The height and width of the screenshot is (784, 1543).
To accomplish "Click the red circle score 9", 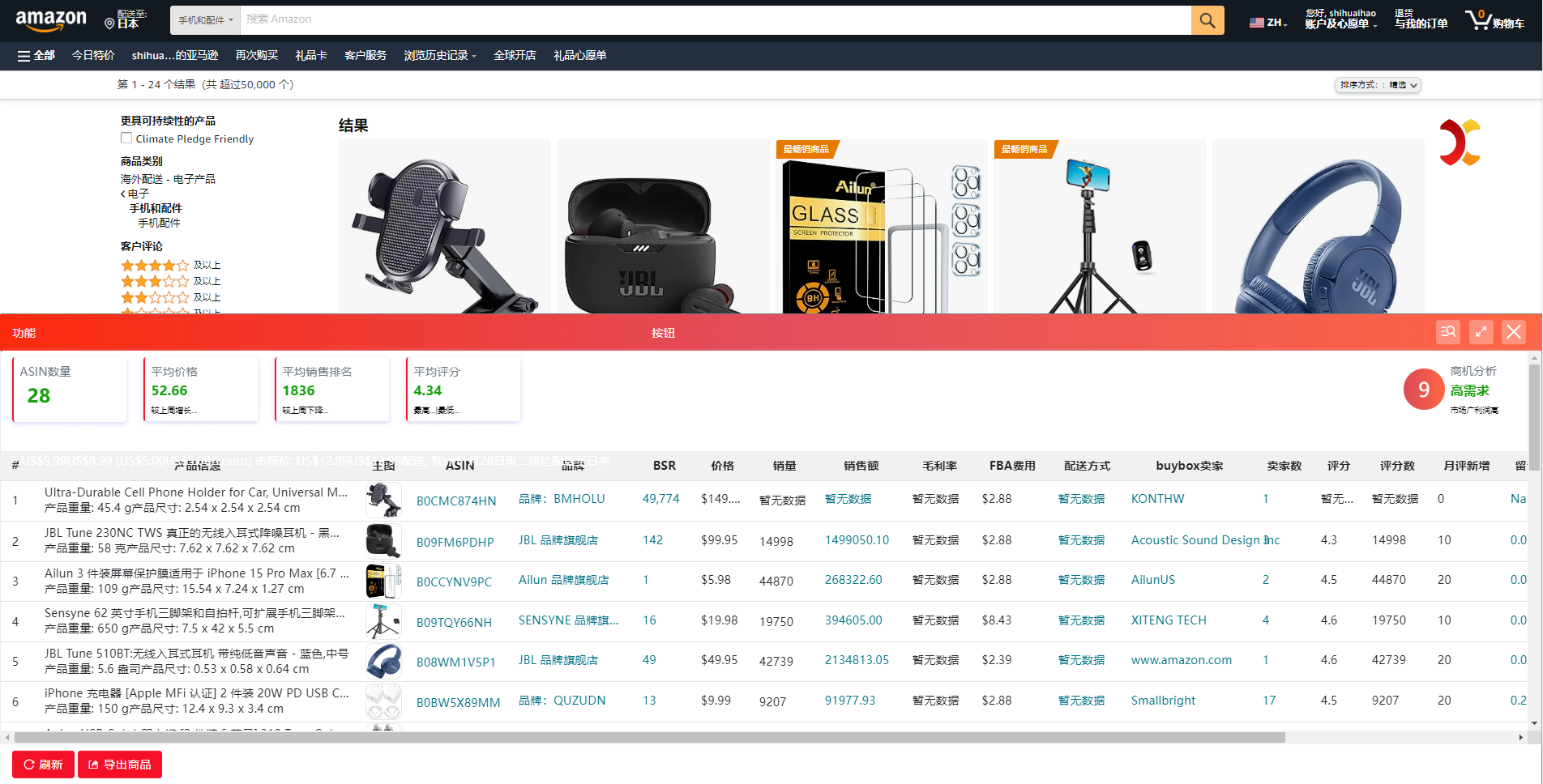I will tap(1424, 390).
